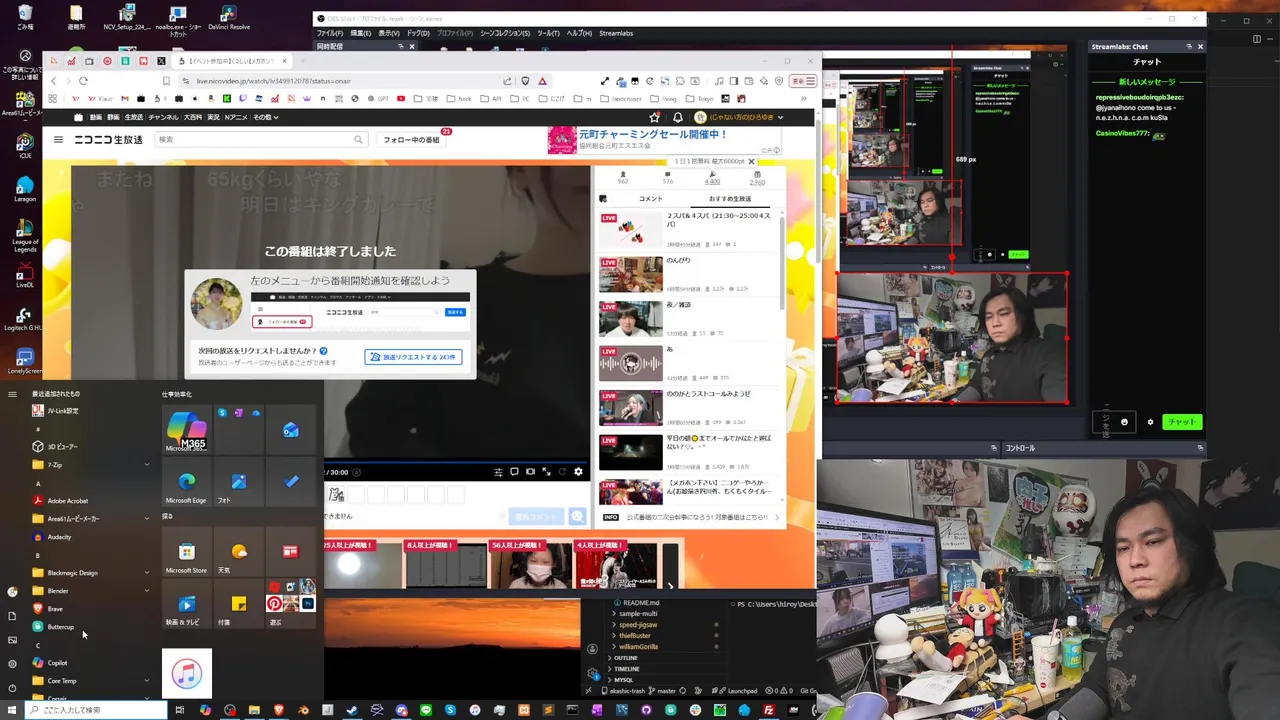Open the Streamlabs menu in OBS
Viewport: 1280px width, 720px height.
tap(616, 33)
